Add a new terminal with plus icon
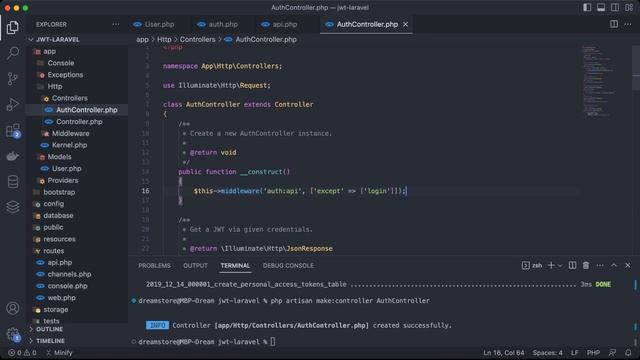The width and height of the screenshot is (640, 360). [x=551, y=265]
